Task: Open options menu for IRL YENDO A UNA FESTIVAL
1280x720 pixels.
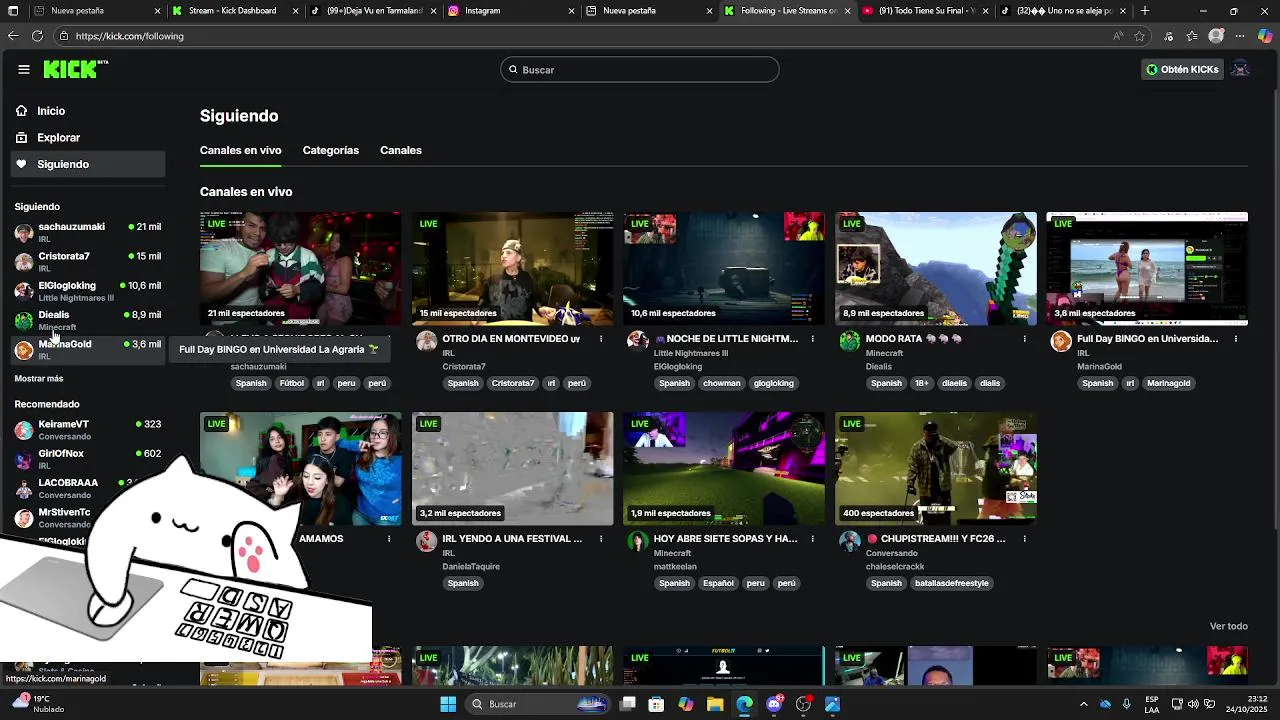Action: (x=601, y=539)
